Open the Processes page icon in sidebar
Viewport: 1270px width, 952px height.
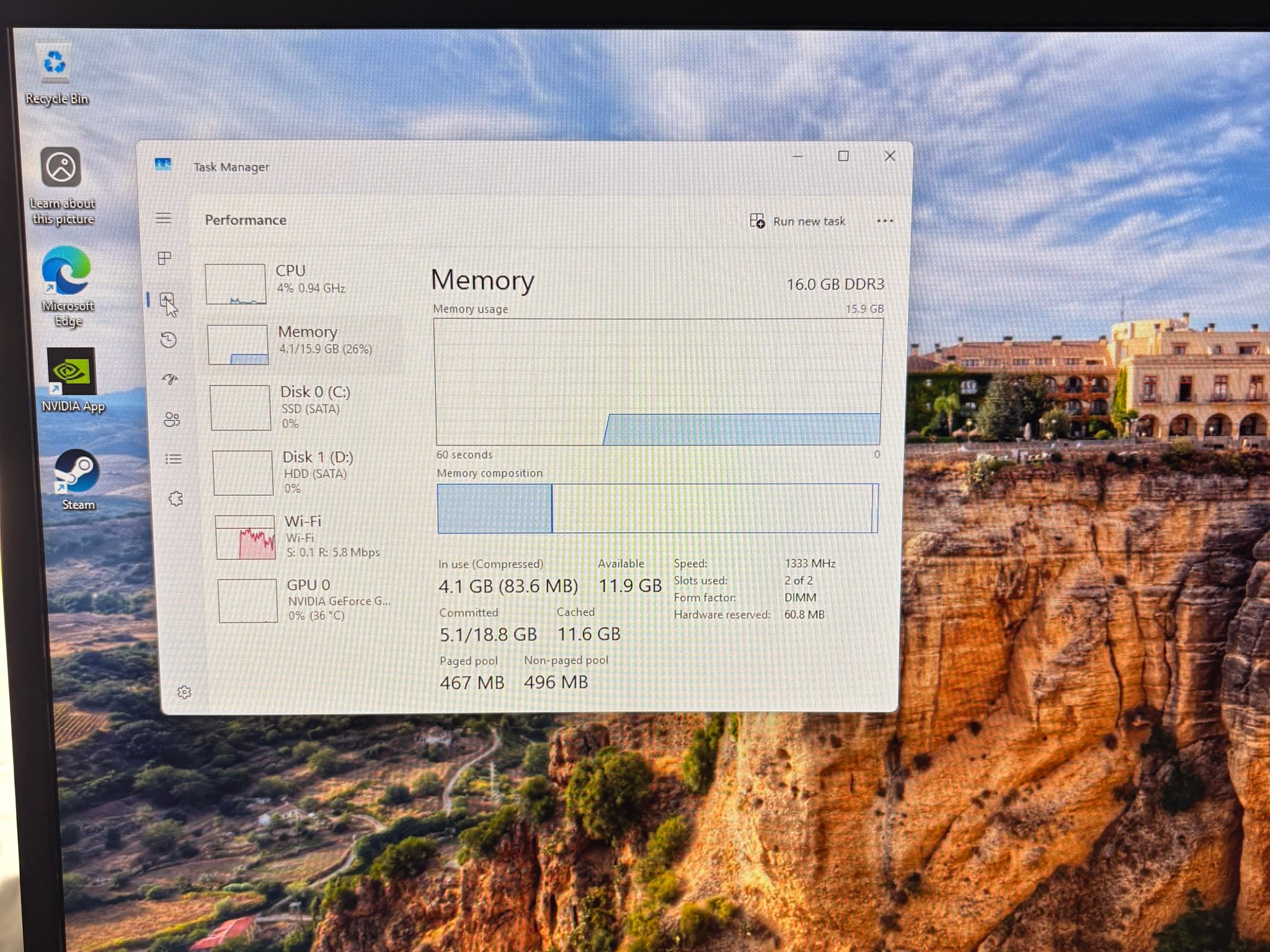[x=164, y=258]
